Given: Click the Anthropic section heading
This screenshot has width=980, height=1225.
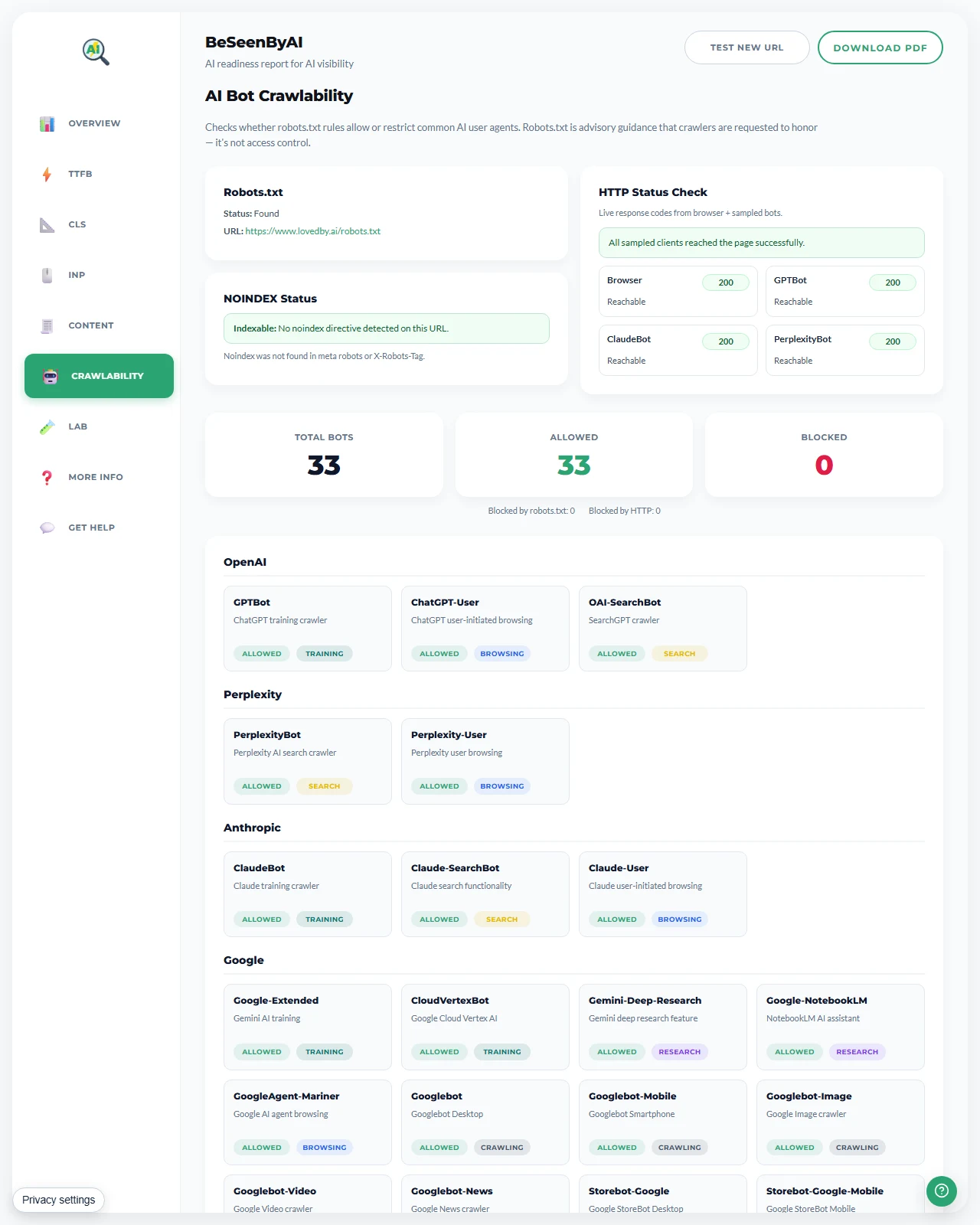Looking at the screenshot, I should click(252, 828).
